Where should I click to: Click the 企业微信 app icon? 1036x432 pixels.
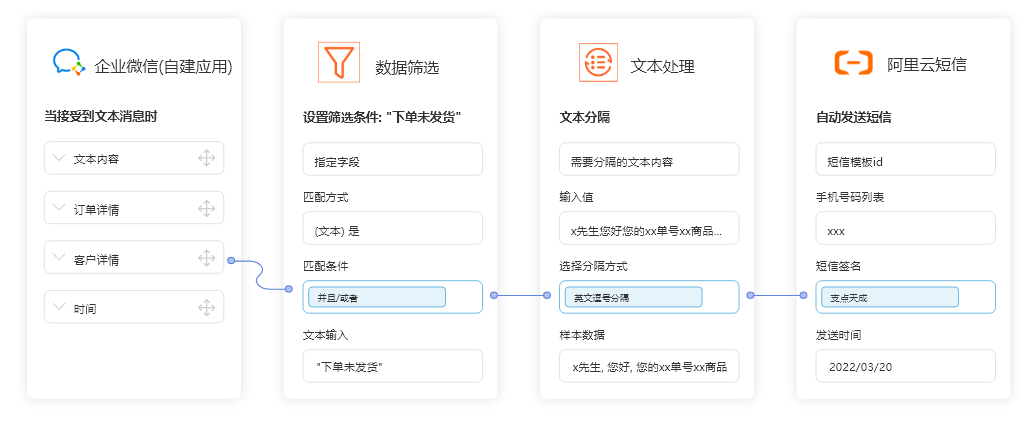point(68,64)
